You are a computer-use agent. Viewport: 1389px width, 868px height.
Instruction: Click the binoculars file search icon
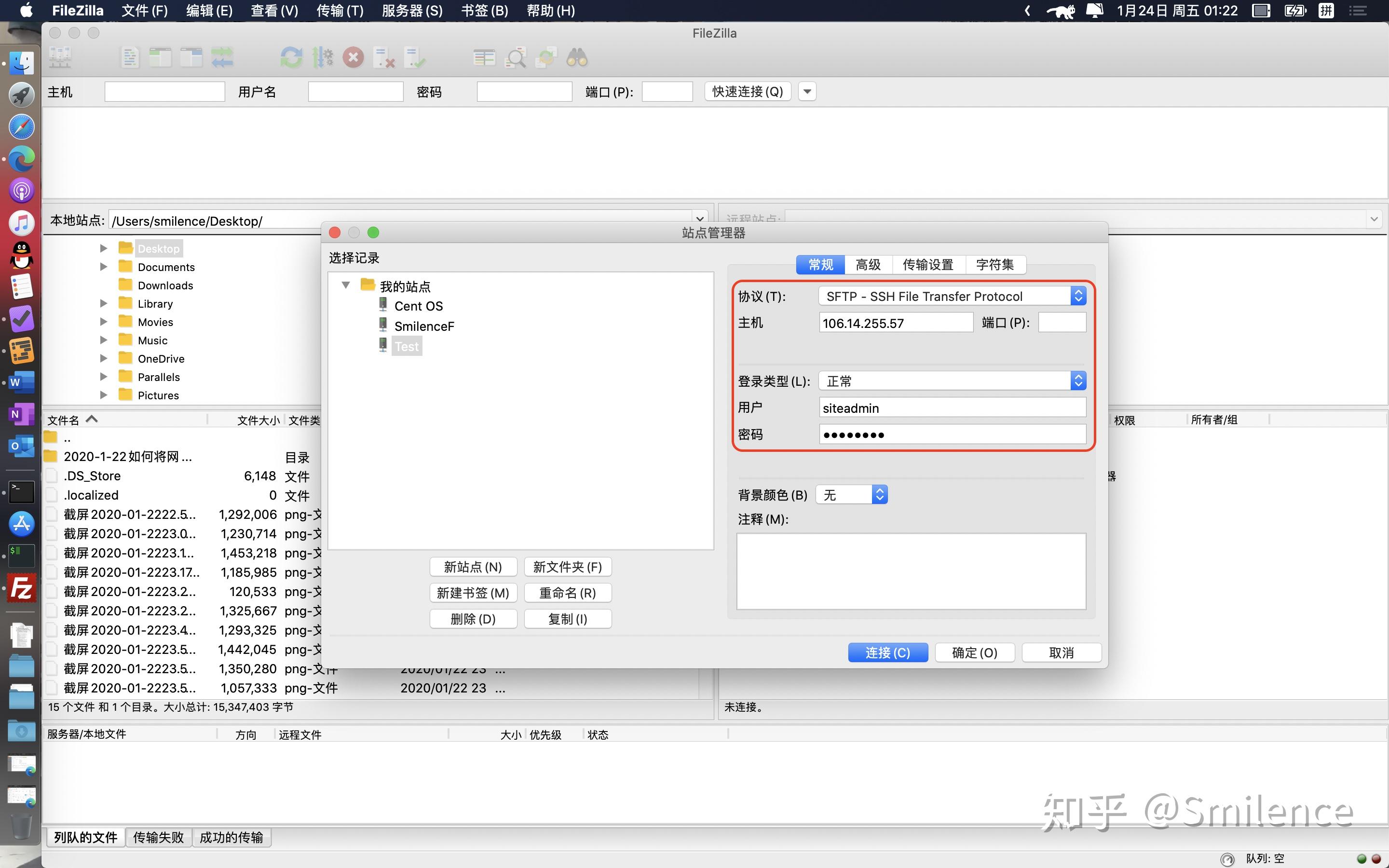click(577, 57)
